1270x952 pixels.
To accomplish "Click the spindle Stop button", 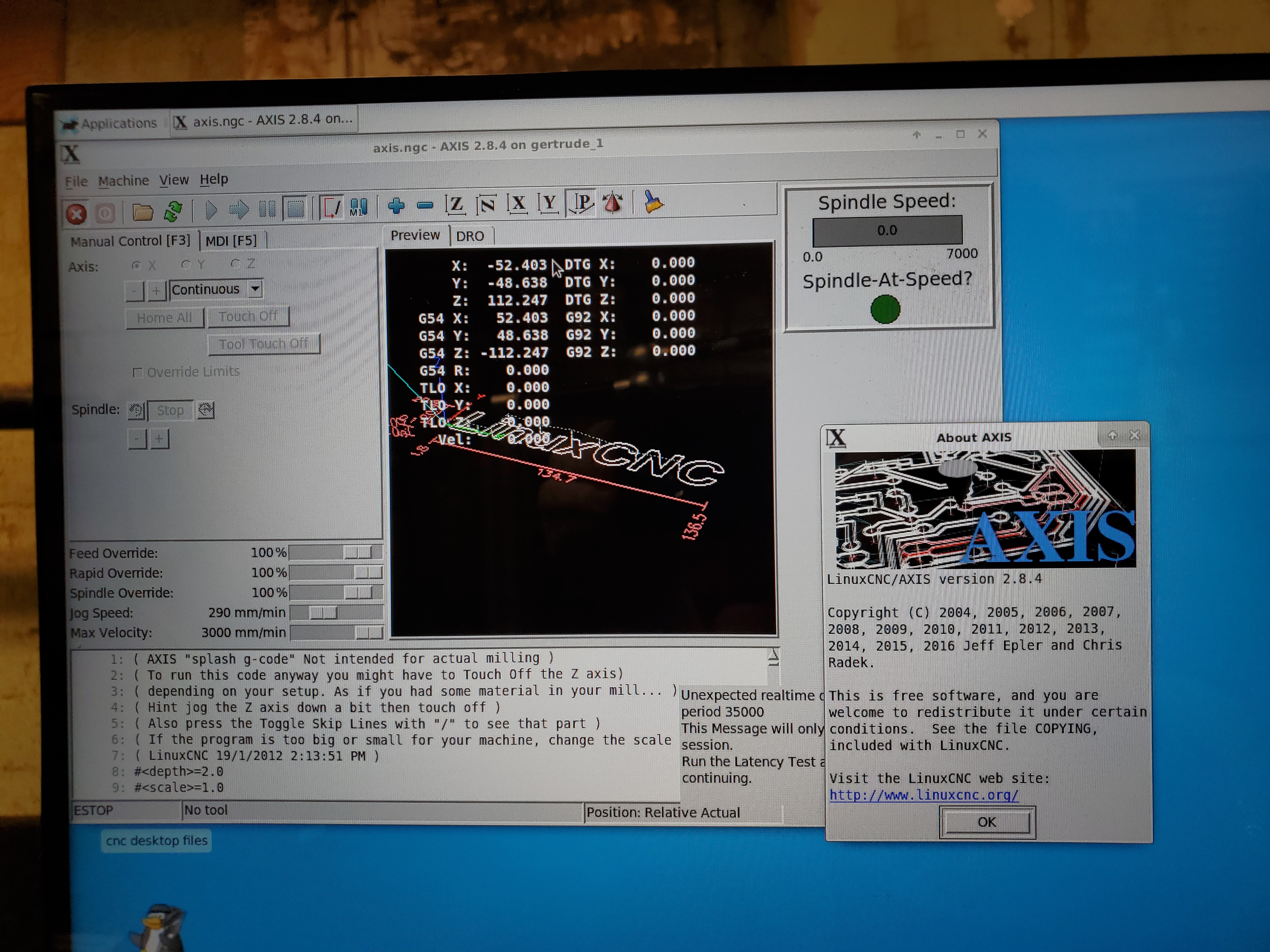I will pos(170,410).
